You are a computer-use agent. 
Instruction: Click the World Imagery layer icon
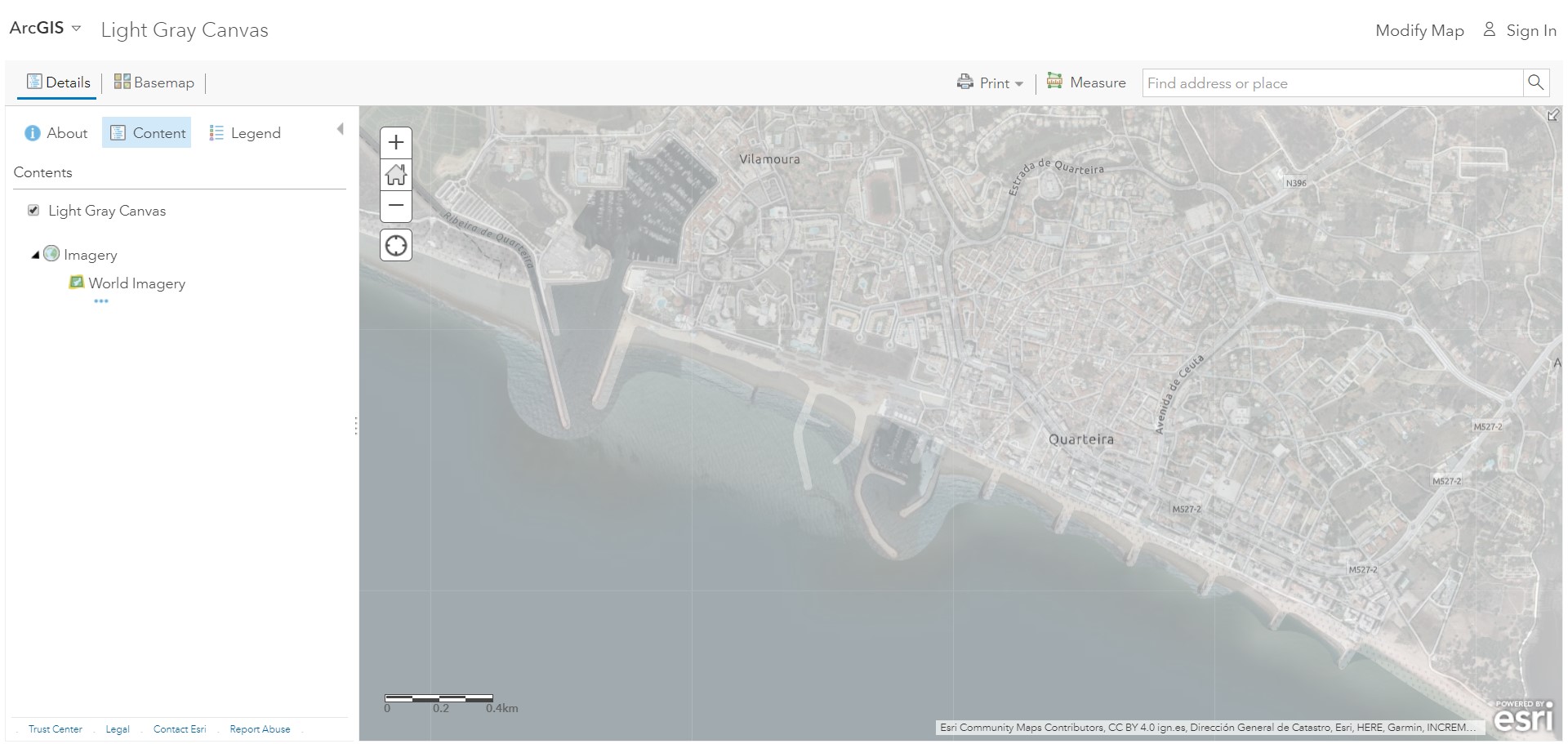click(77, 283)
